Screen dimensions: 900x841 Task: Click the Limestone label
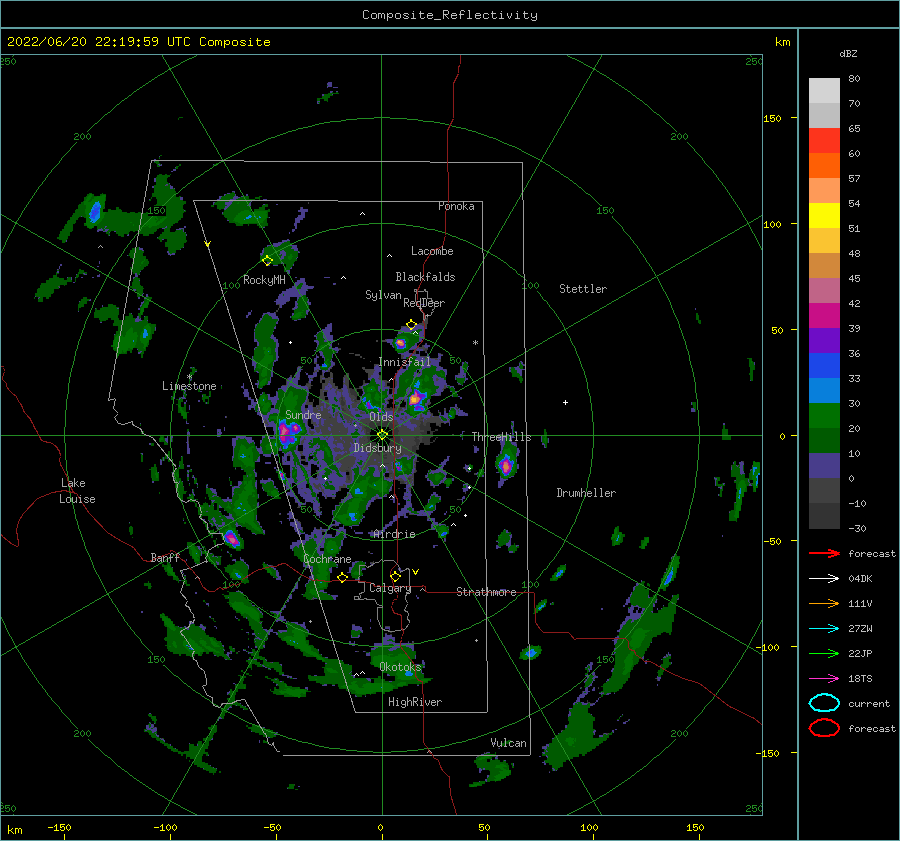click(x=189, y=386)
